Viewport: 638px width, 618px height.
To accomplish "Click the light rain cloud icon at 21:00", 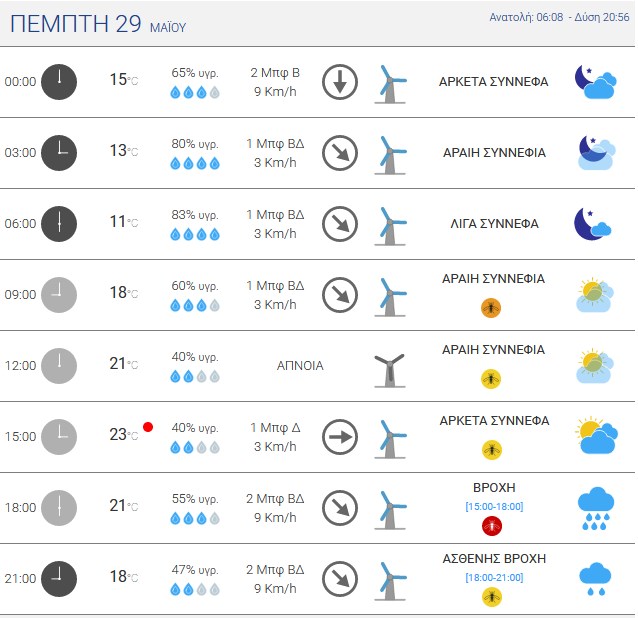I will coord(595,579).
